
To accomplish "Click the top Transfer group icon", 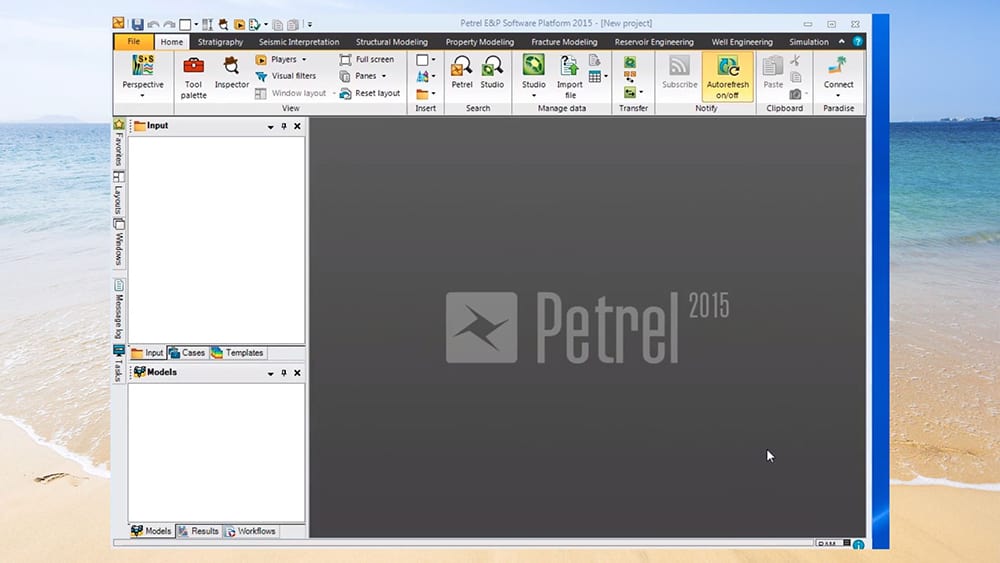I will (629, 62).
